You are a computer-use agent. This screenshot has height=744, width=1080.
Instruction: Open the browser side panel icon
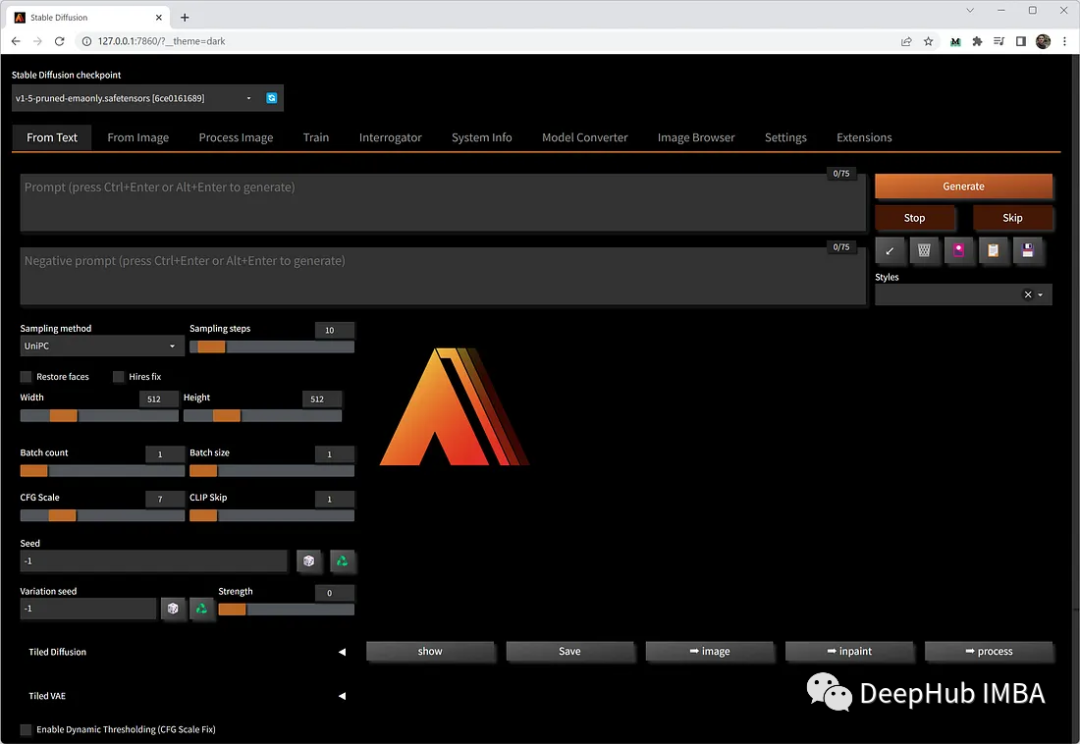click(1021, 41)
